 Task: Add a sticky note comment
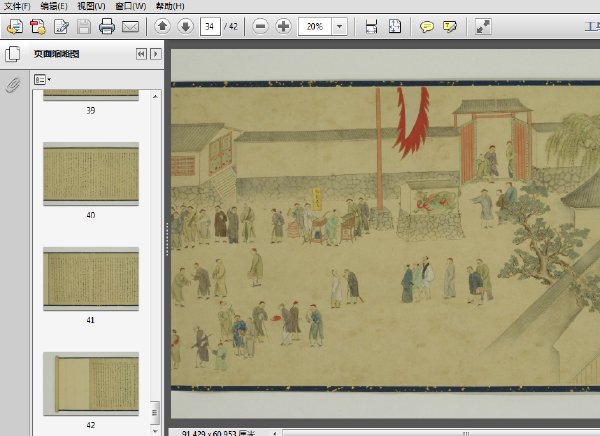coord(427,26)
